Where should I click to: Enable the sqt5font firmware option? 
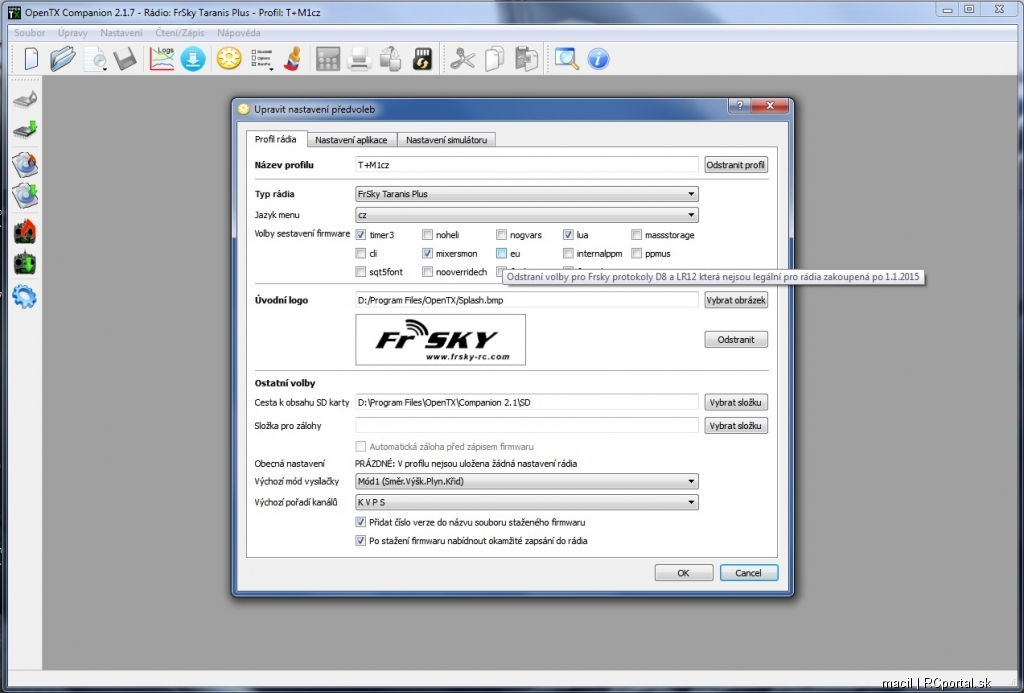[x=360, y=272]
